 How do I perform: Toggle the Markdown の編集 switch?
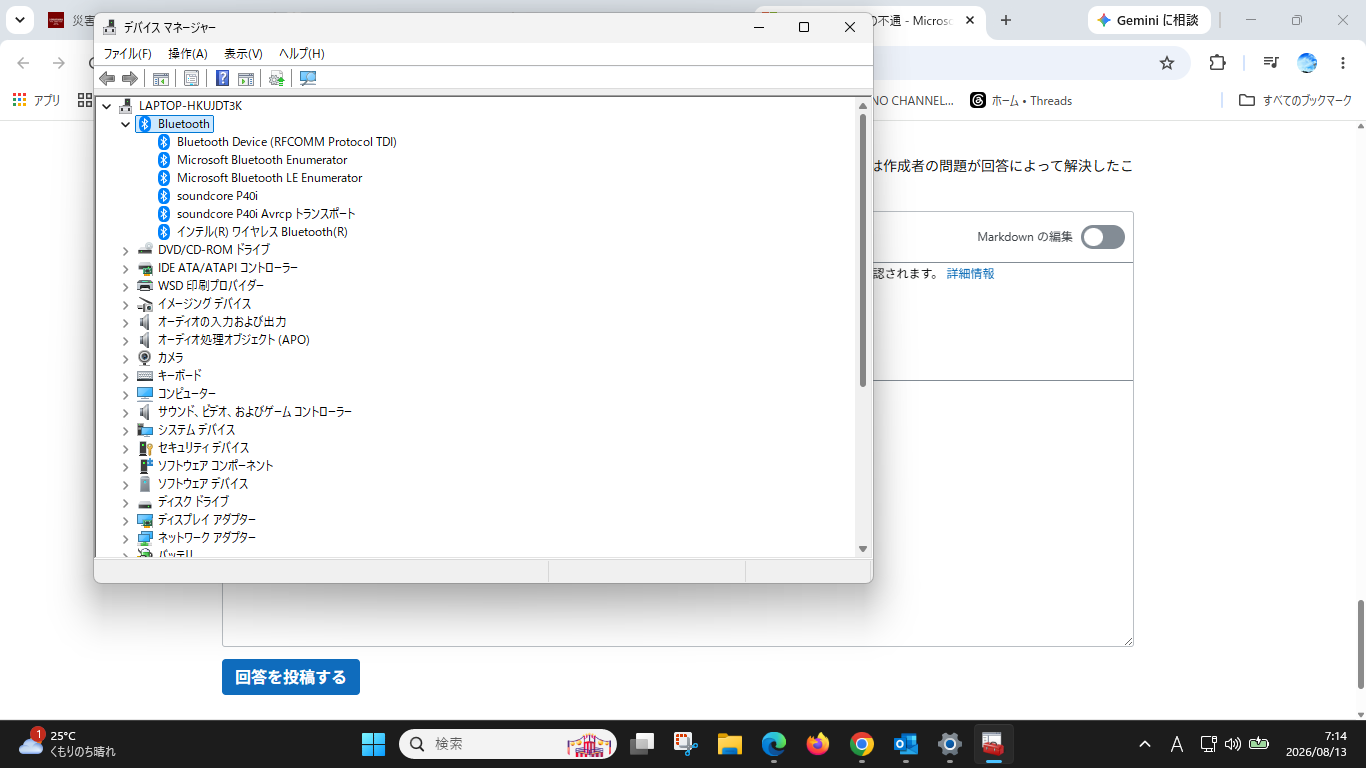1103,237
